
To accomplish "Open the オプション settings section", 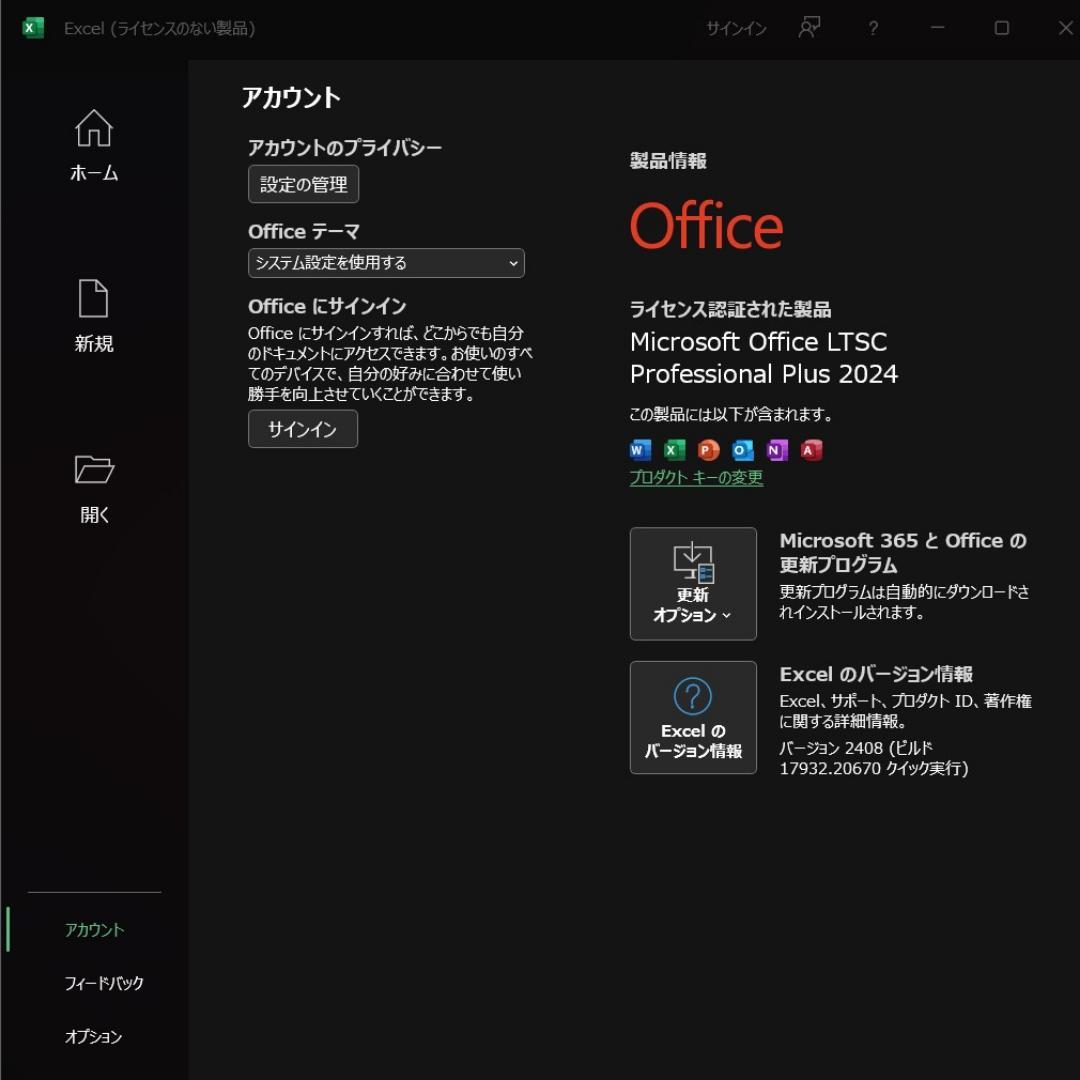I will tap(91, 1037).
